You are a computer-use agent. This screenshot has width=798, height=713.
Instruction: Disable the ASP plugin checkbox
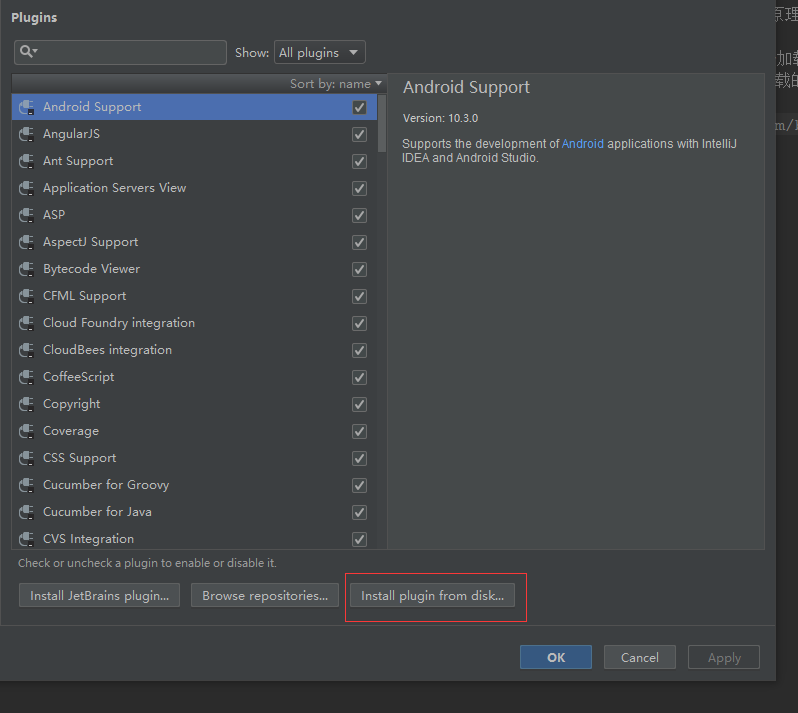coord(359,215)
